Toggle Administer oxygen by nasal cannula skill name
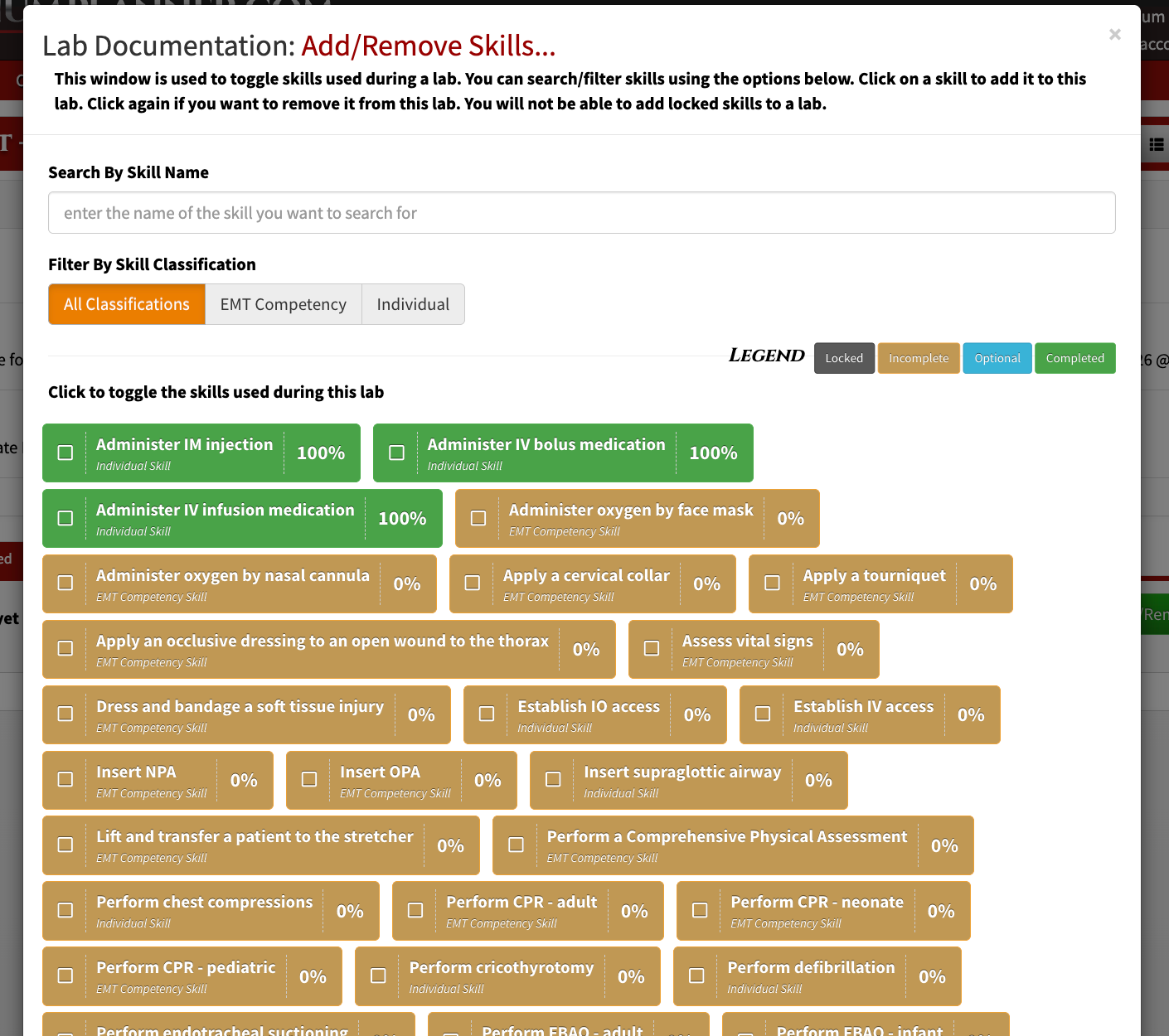This screenshot has height=1036, width=1169. pos(233,576)
